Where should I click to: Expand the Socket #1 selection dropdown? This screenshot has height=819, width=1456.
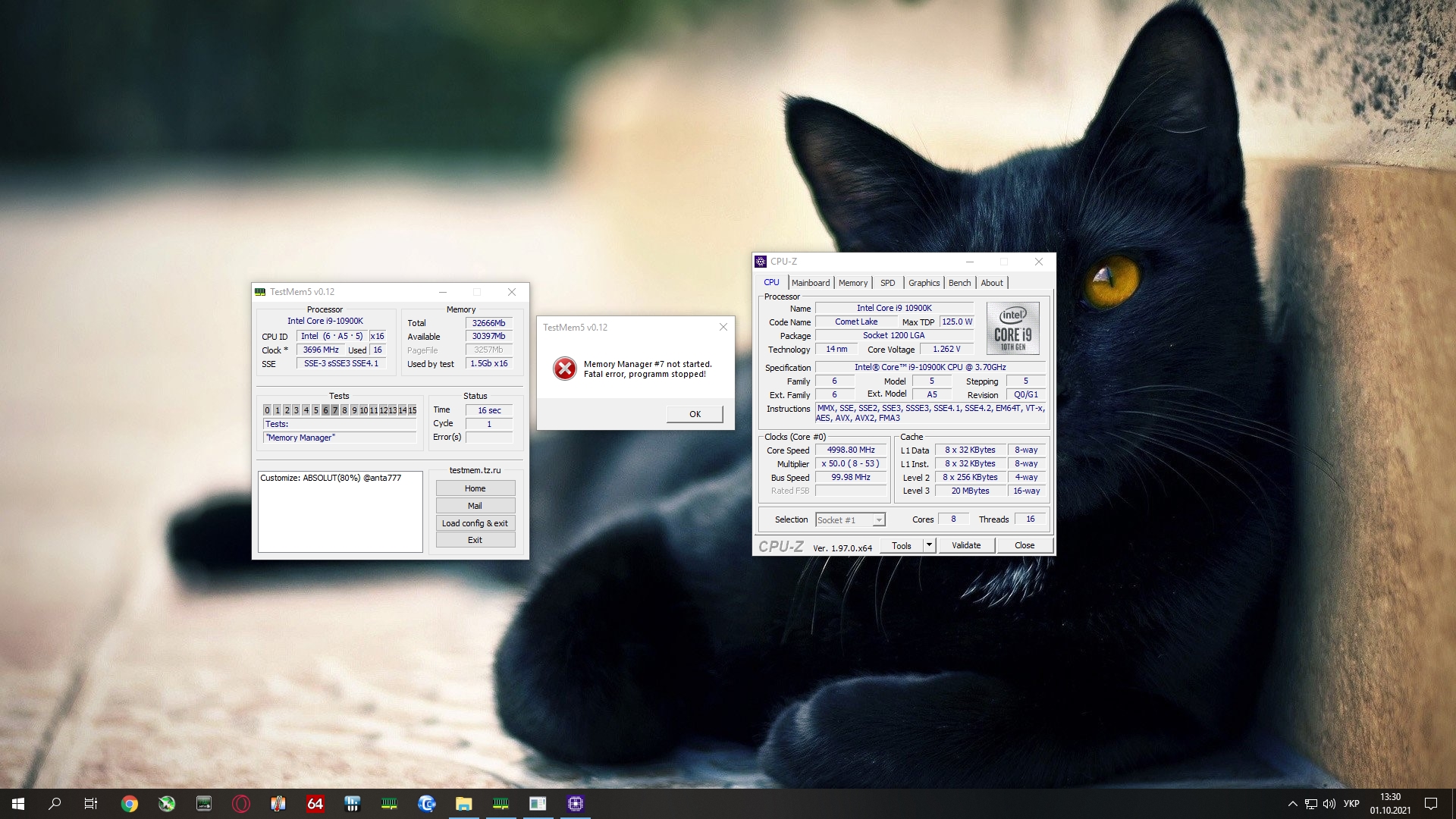point(878,520)
